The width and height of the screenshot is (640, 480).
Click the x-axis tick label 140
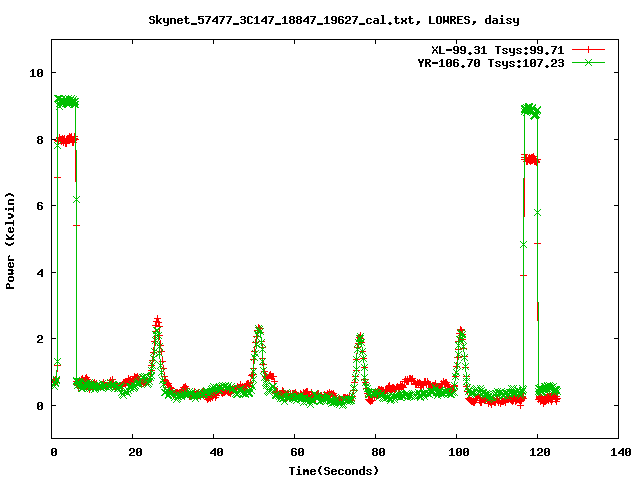[x=618, y=453]
